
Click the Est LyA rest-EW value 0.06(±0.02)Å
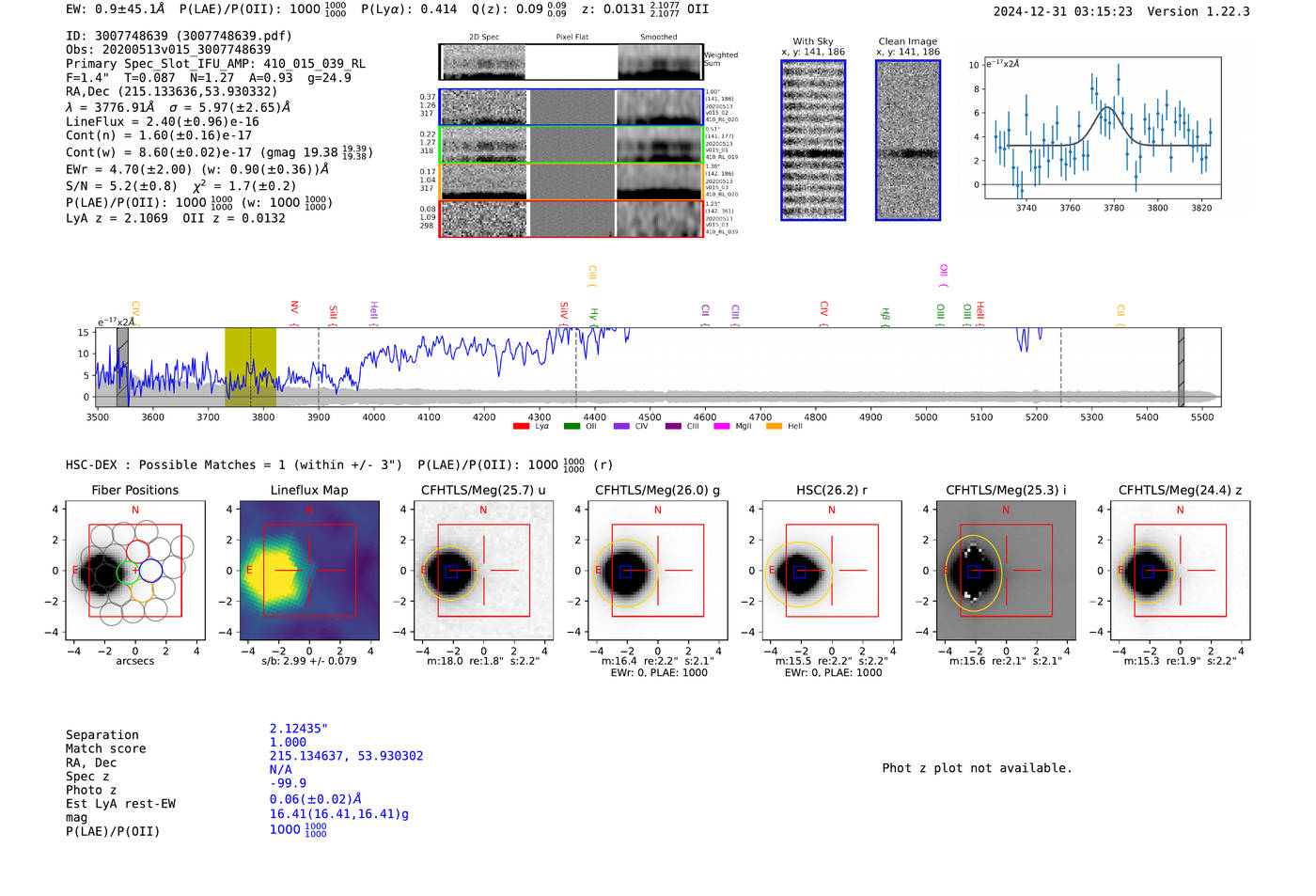pyautogui.click(x=315, y=799)
